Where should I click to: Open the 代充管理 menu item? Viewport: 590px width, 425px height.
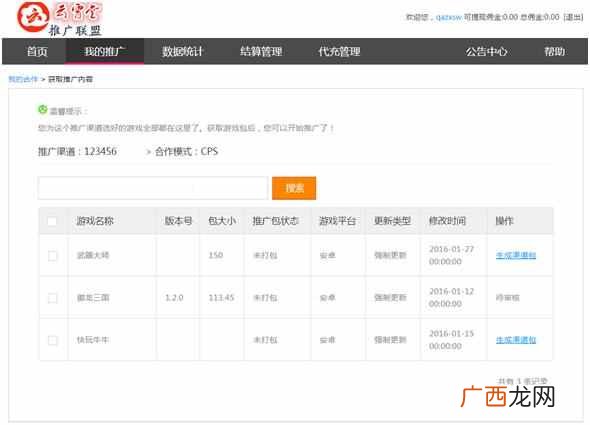pyautogui.click(x=339, y=52)
